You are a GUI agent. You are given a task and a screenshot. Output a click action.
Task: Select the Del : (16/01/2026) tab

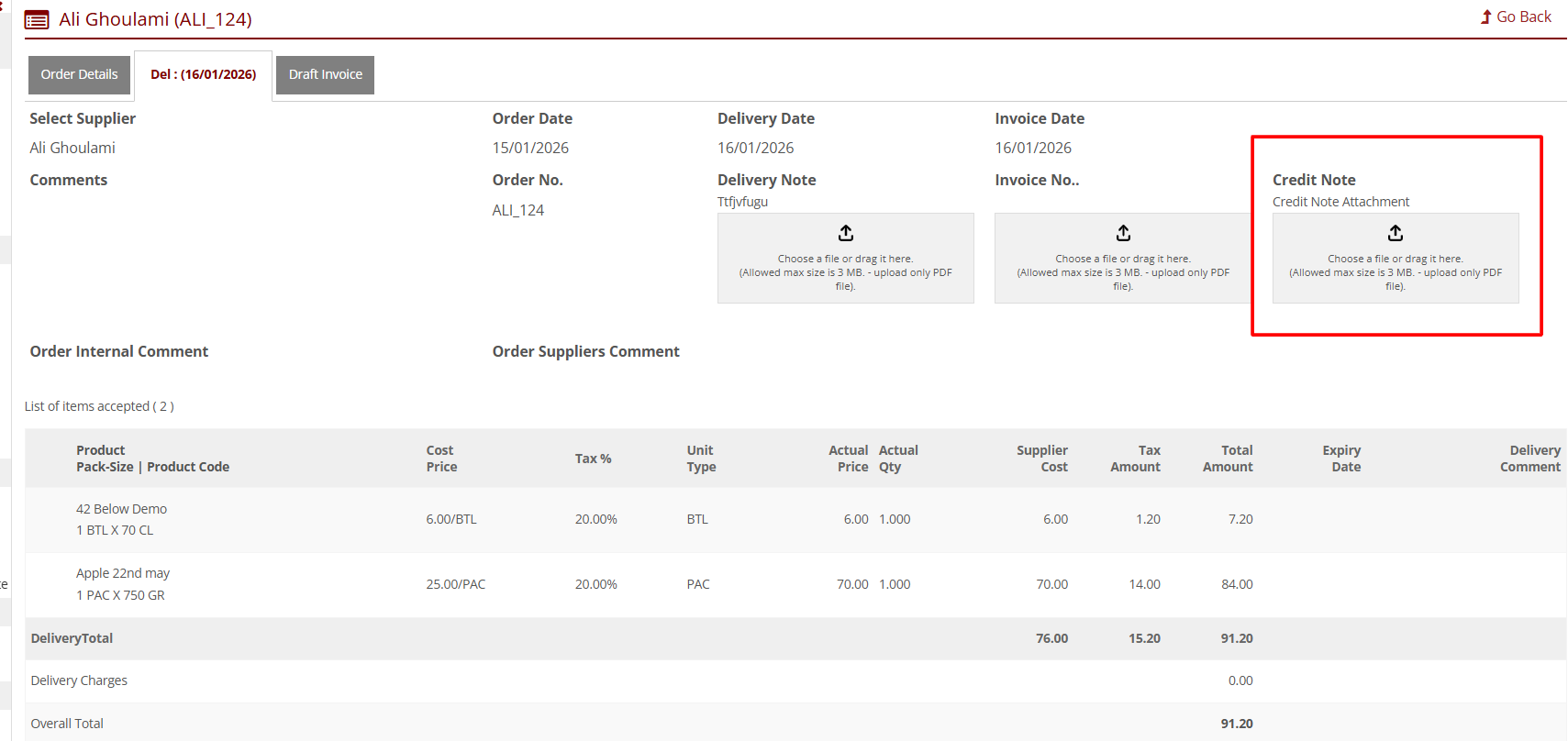203,74
